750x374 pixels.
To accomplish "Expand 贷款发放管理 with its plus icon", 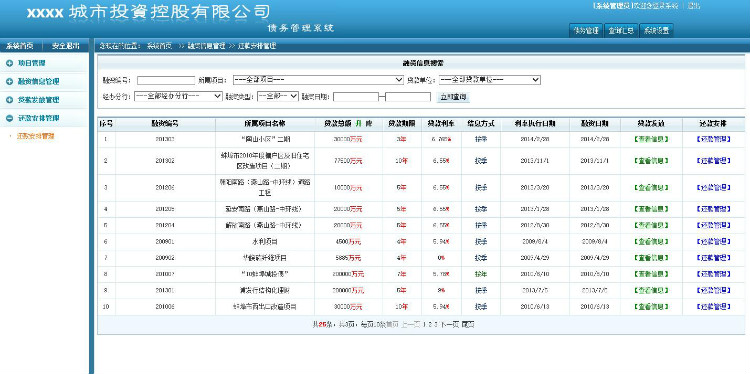I will (x=9, y=100).
